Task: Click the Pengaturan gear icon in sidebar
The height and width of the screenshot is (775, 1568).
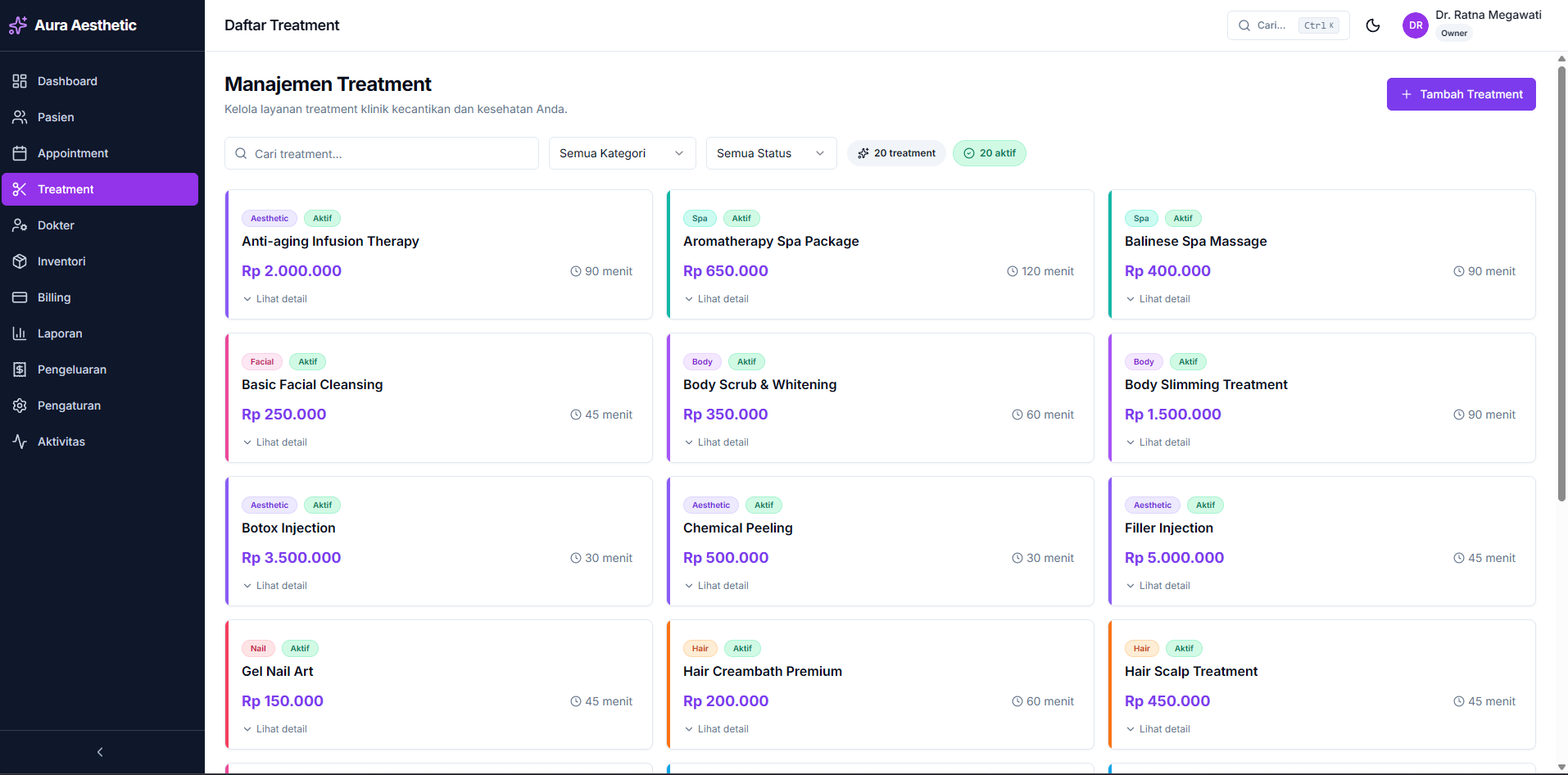Action: 20,406
